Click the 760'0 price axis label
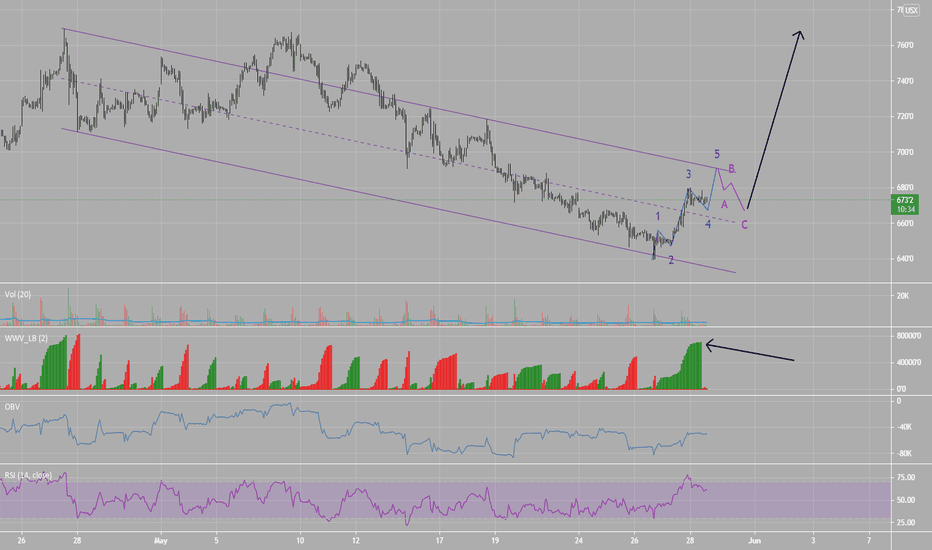Viewport: 932px width, 550px height. (905, 45)
